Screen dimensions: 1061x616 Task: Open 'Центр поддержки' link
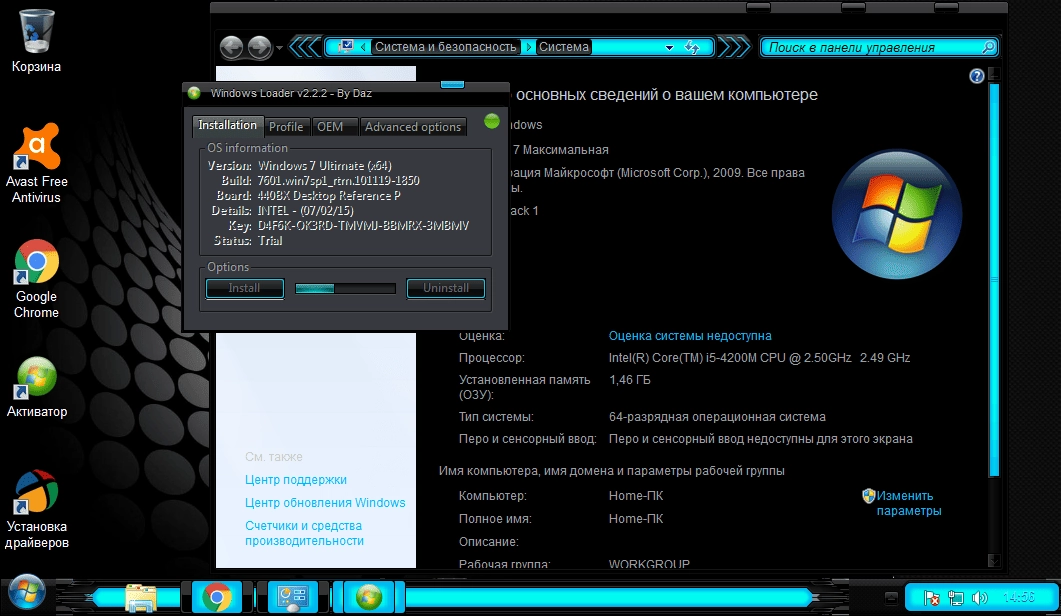[296, 480]
